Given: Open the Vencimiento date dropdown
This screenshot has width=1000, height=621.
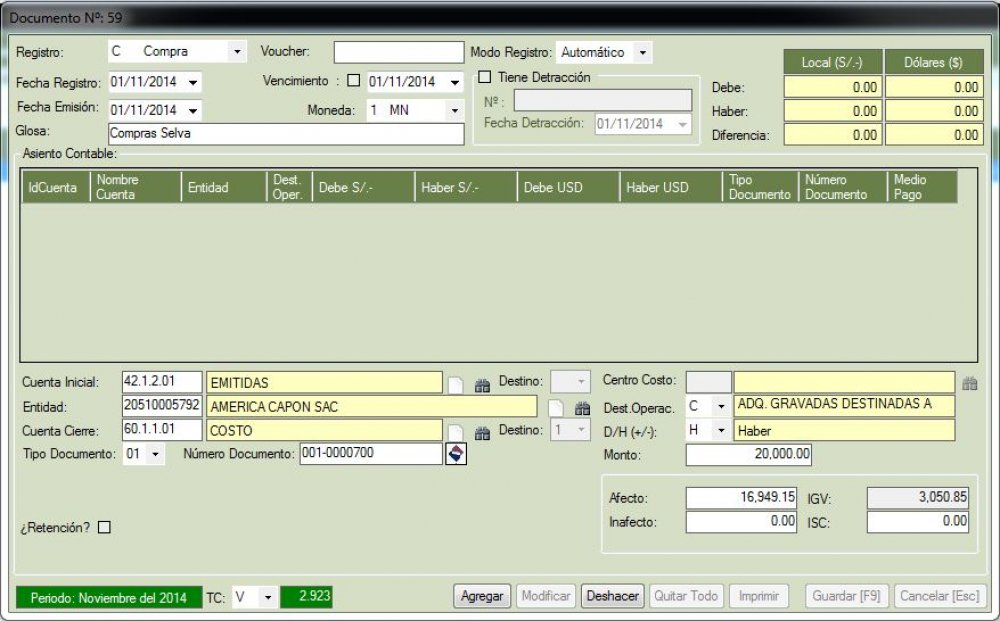Looking at the screenshot, I should coord(455,82).
